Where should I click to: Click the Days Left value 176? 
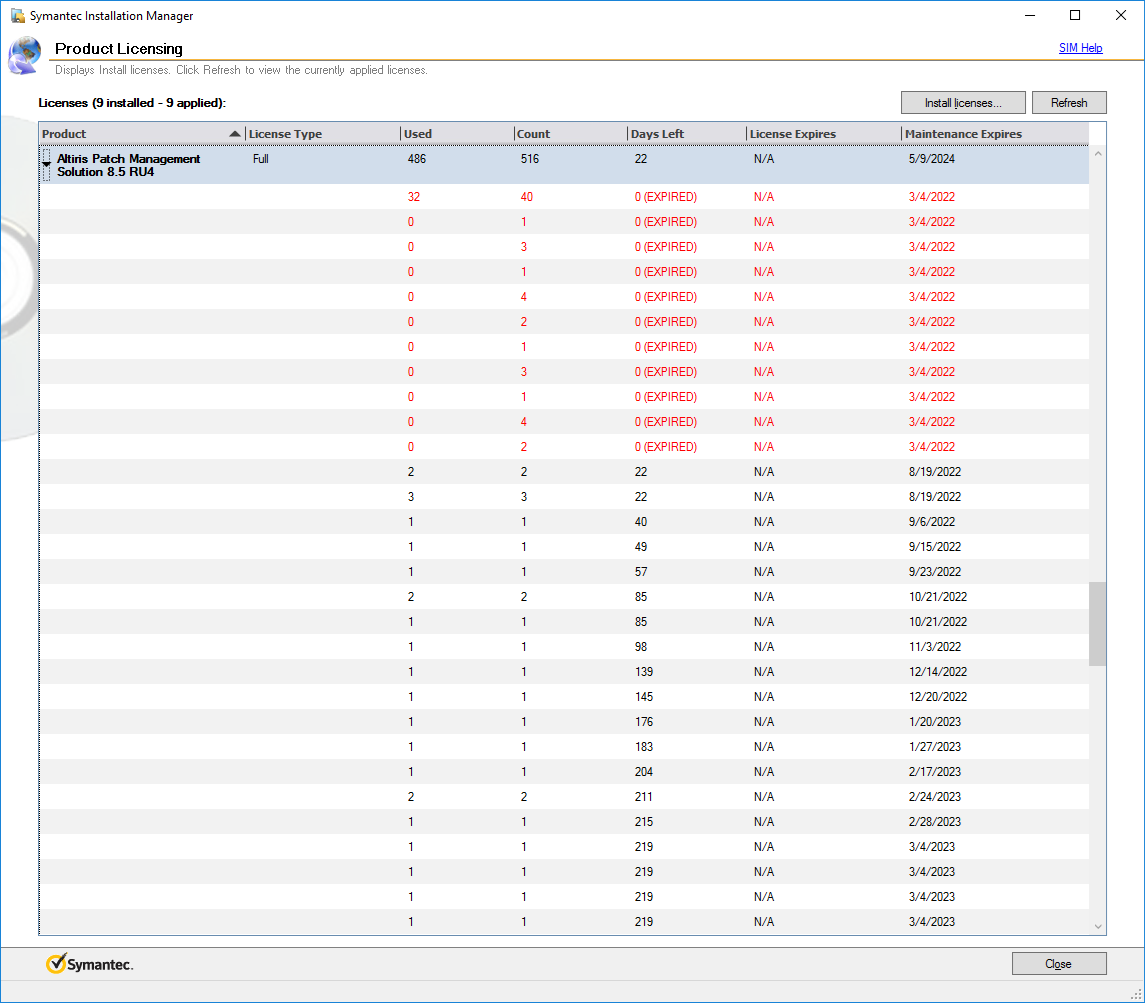[x=644, y=722]
